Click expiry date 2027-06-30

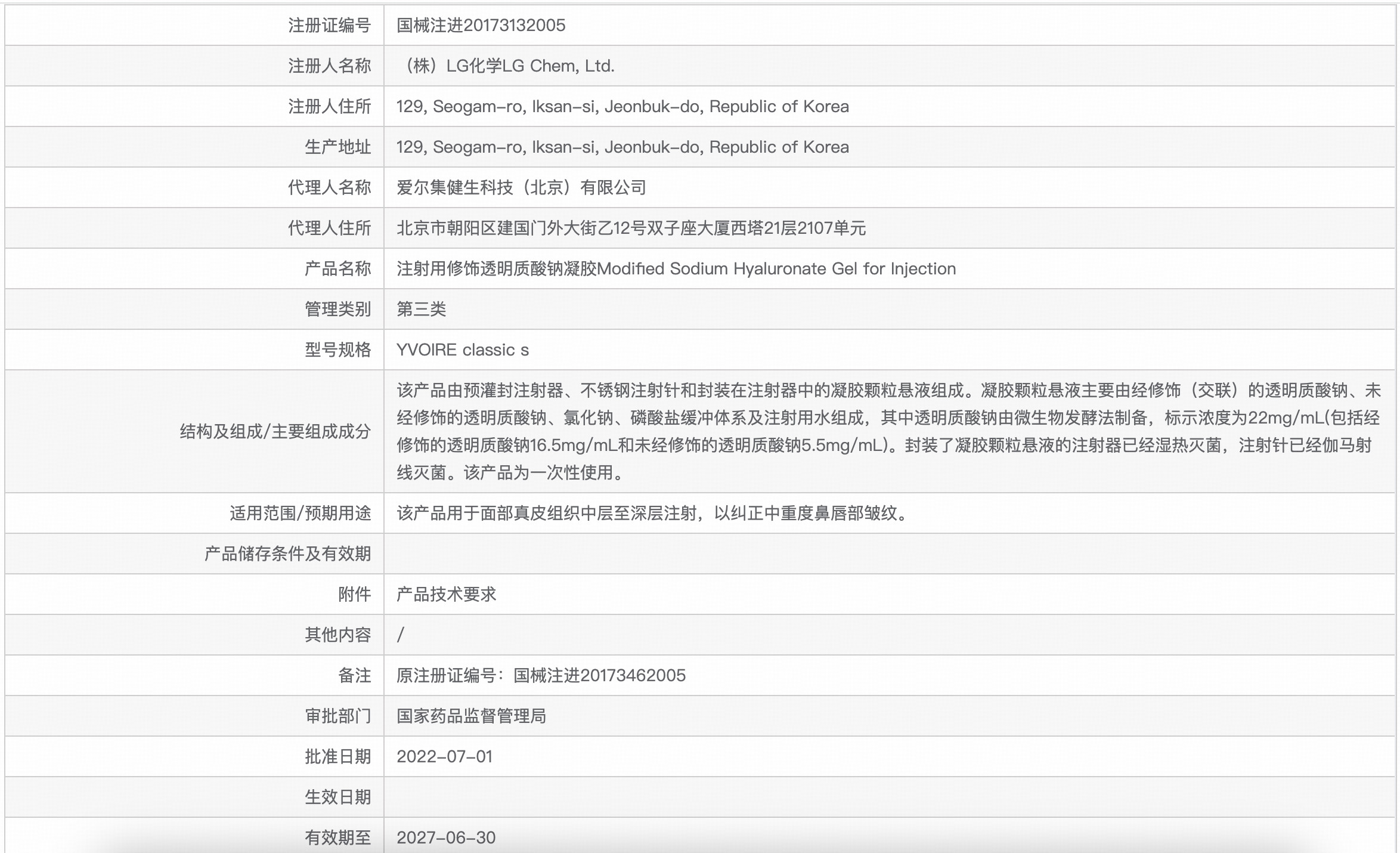(x=445, y=837)
